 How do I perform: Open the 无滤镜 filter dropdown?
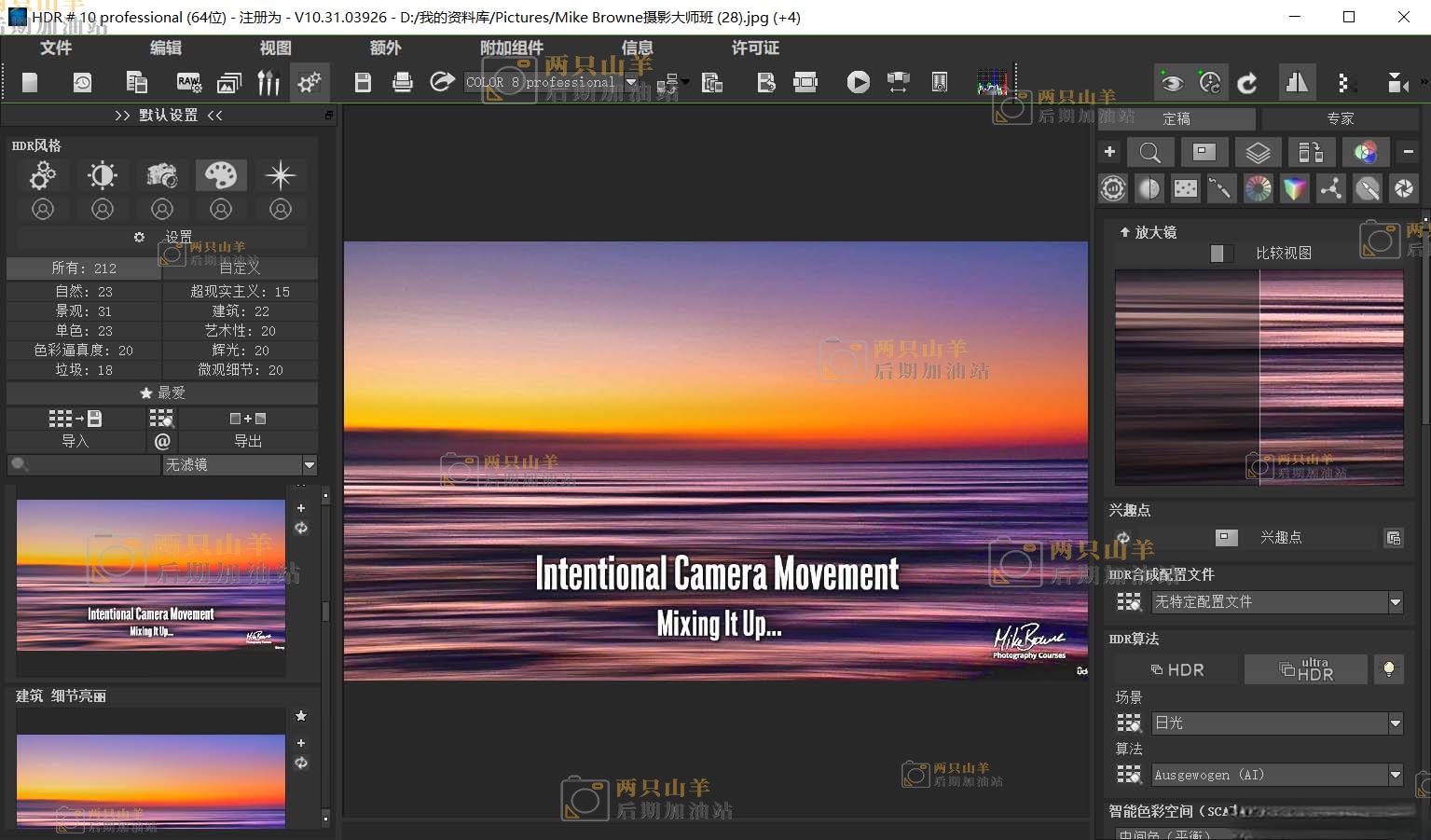click(309, 464)
